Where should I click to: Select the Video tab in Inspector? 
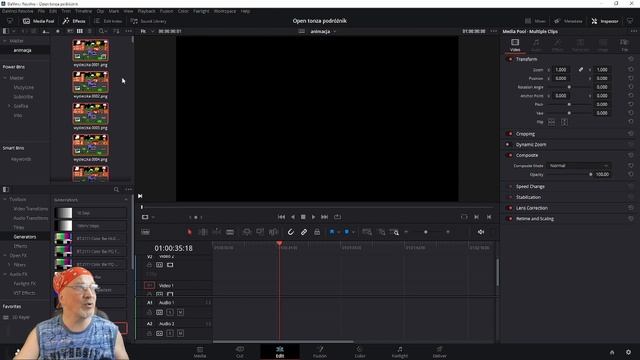coord(515,45)
